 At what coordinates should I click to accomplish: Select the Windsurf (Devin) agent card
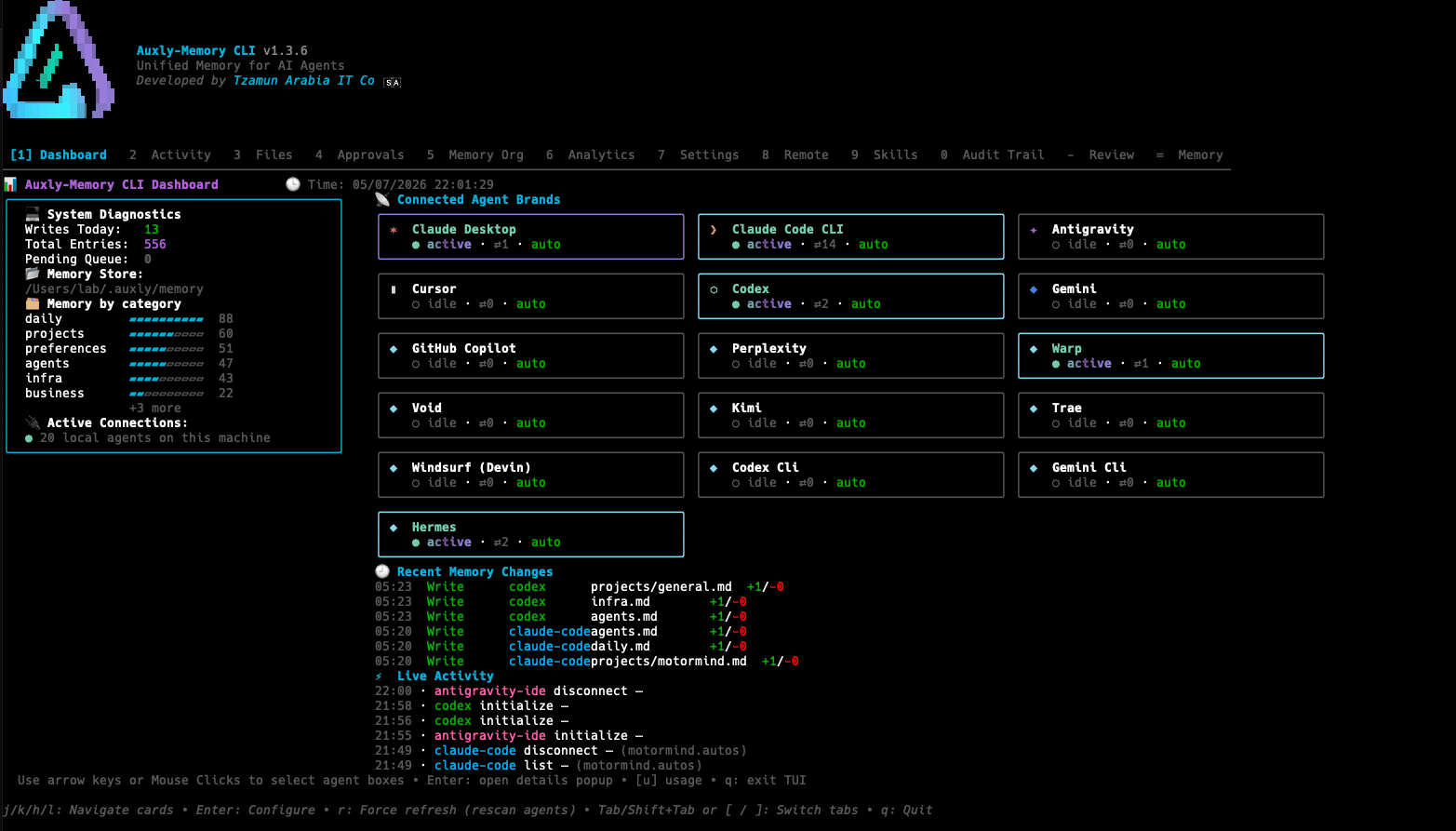(531, 475)
